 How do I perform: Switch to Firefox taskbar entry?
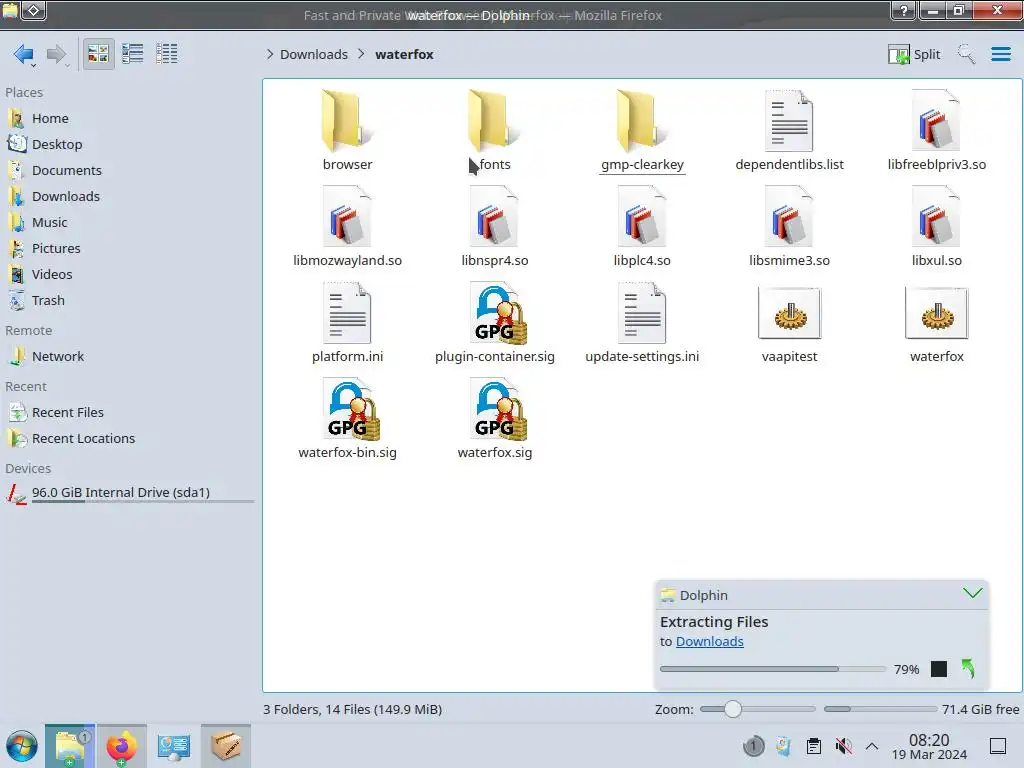point(121,746)
